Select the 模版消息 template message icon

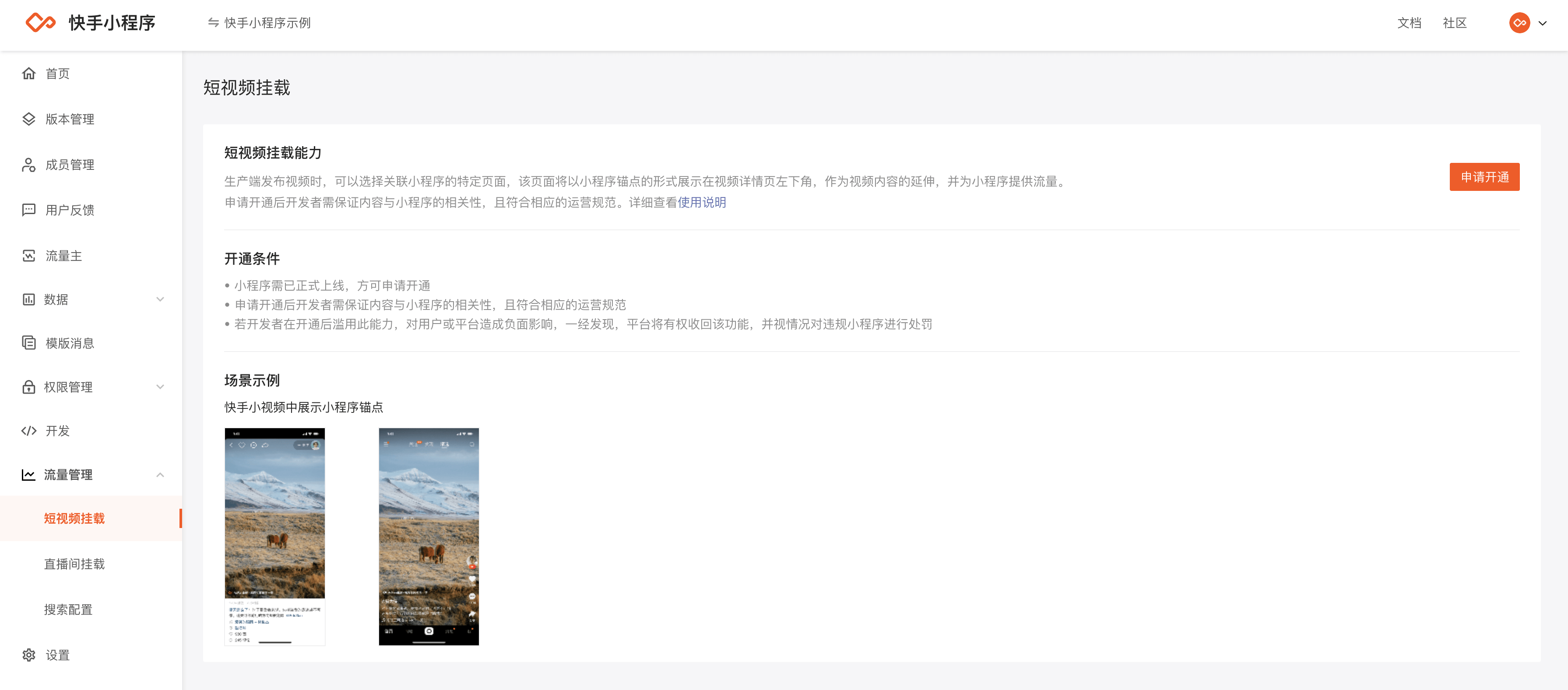coord(29,343)
